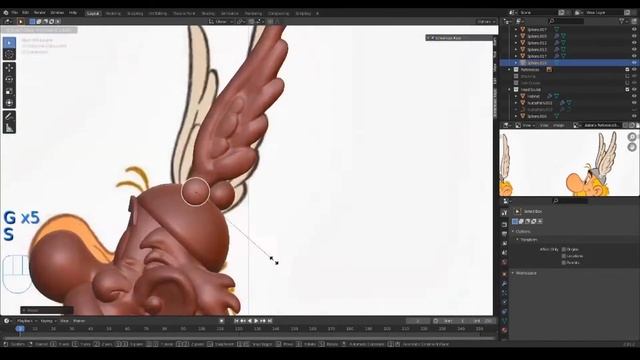Click the Asterix reference image preview
Viewport: 640px width, 360px height.
pyautogui.click(x=569, y=163)
